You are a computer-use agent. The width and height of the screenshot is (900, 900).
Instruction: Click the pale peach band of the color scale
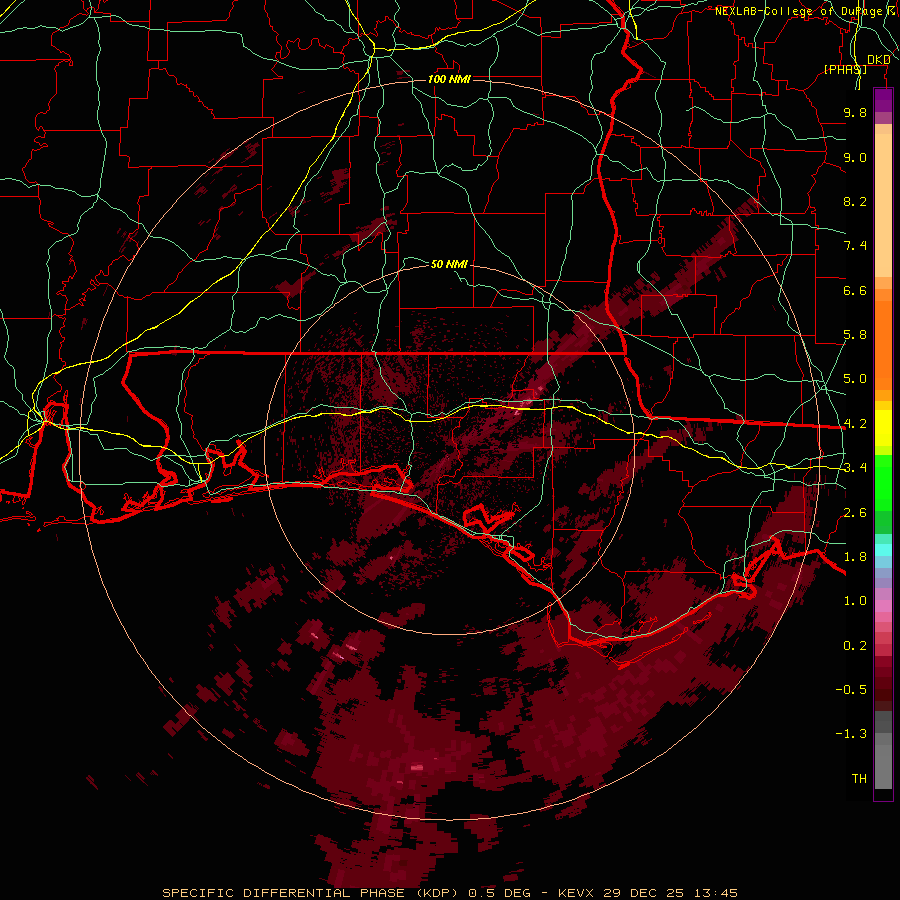(883, 205)
